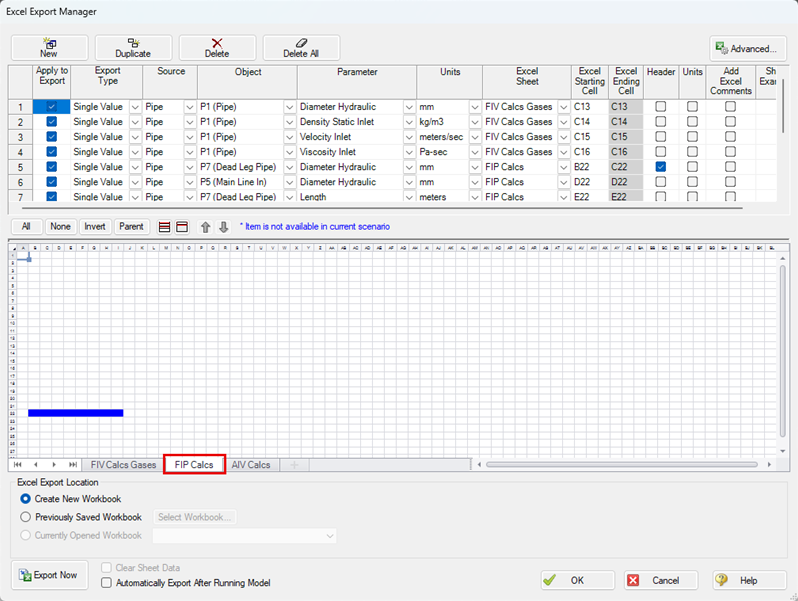Switch to the AIV Calcs sheet tab

[250, 465]
